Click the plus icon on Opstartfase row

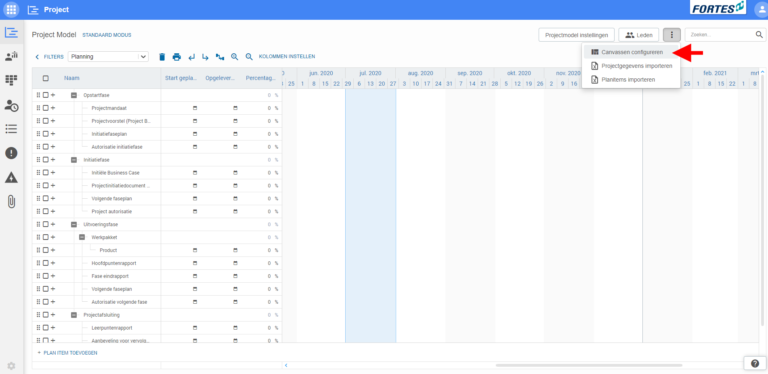(53, 95)
